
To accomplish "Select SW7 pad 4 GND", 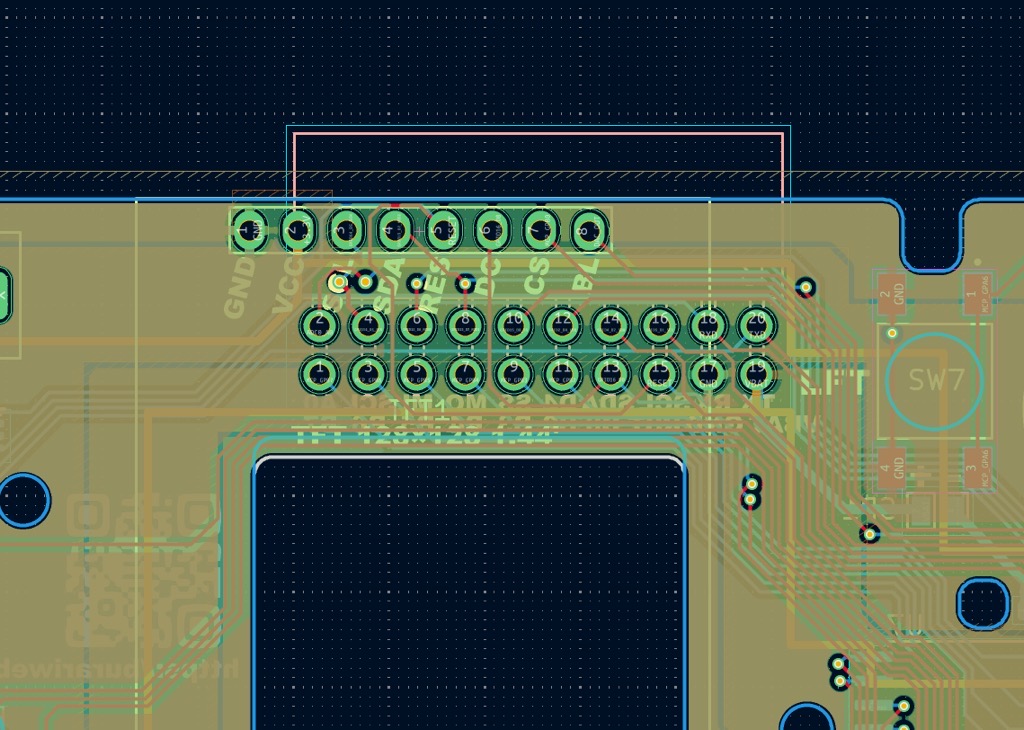I will point(887,466).
